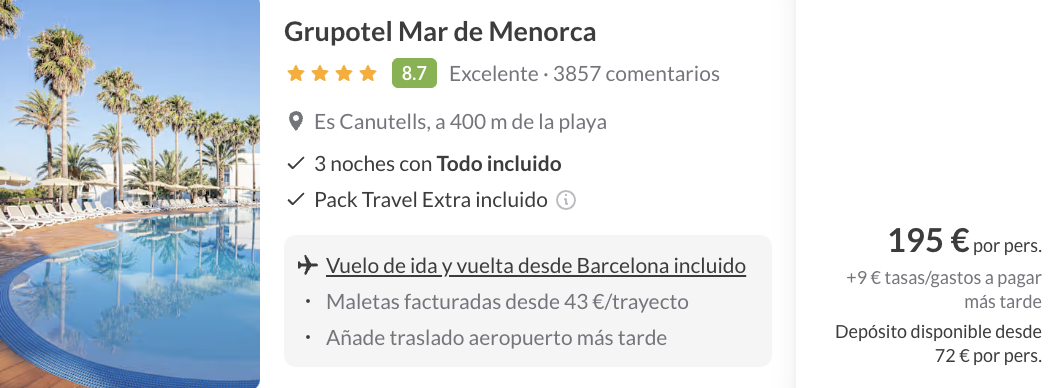Click the Todo incluido text
Viewport: 1062px width, 388px height.
[498, 164]
